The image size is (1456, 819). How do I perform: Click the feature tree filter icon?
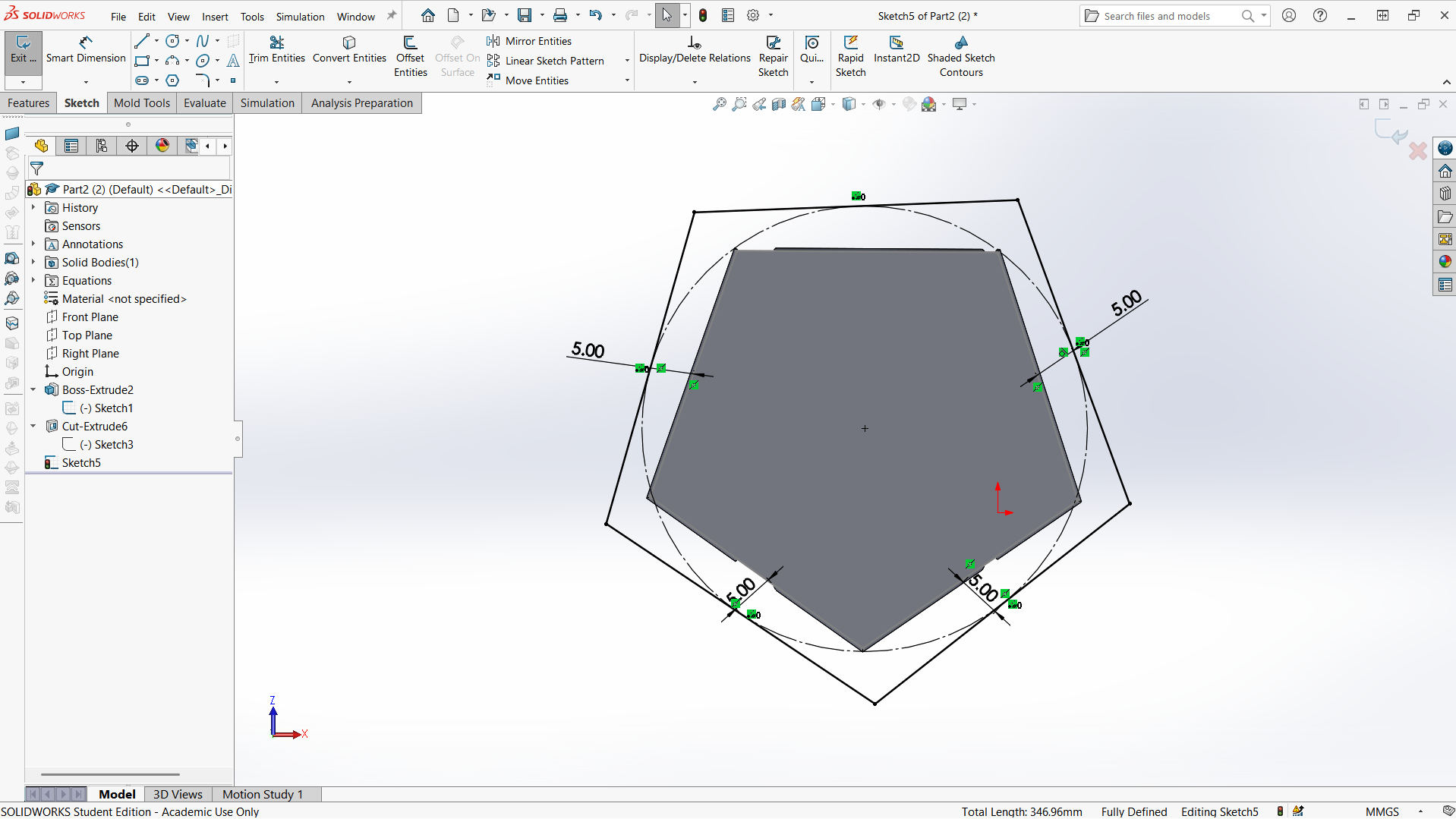pos(36,169)
